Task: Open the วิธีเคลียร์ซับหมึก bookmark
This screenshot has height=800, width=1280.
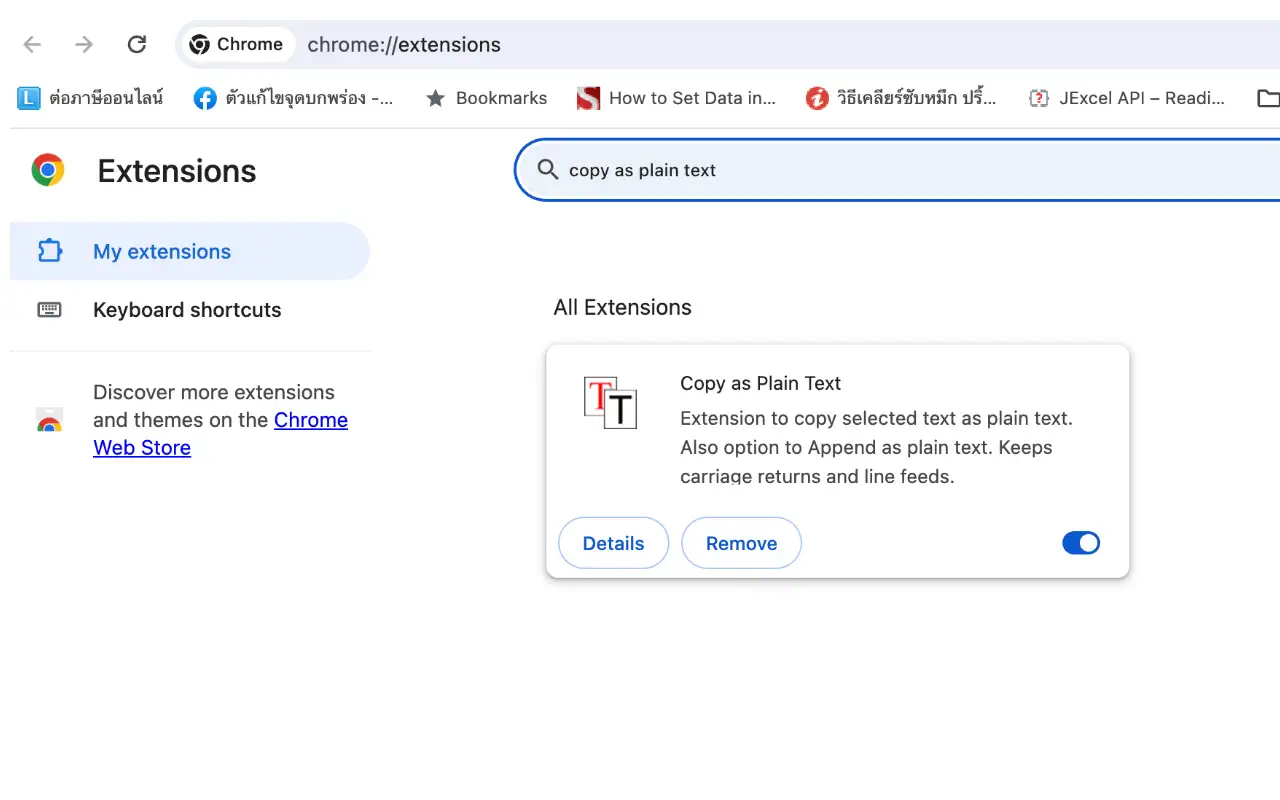Action: click(902, 98)
